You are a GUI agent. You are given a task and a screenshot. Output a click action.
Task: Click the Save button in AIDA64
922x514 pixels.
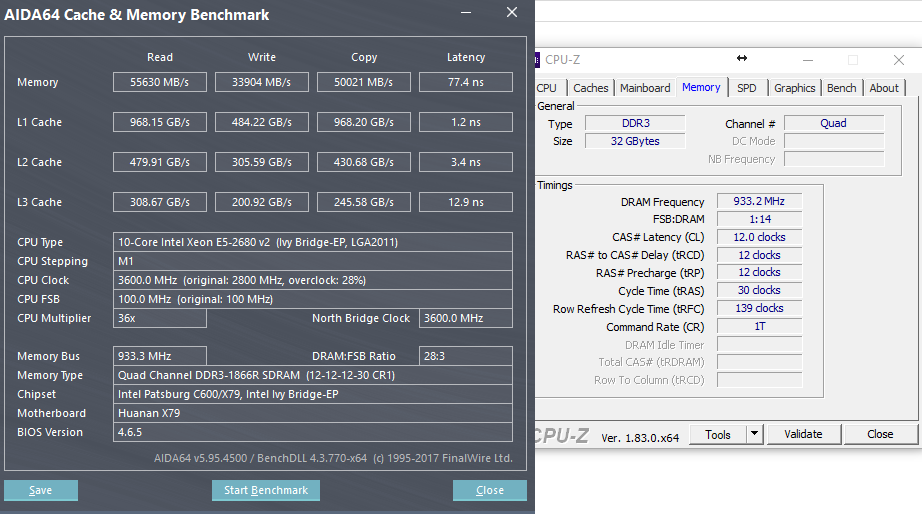[41, 490]
